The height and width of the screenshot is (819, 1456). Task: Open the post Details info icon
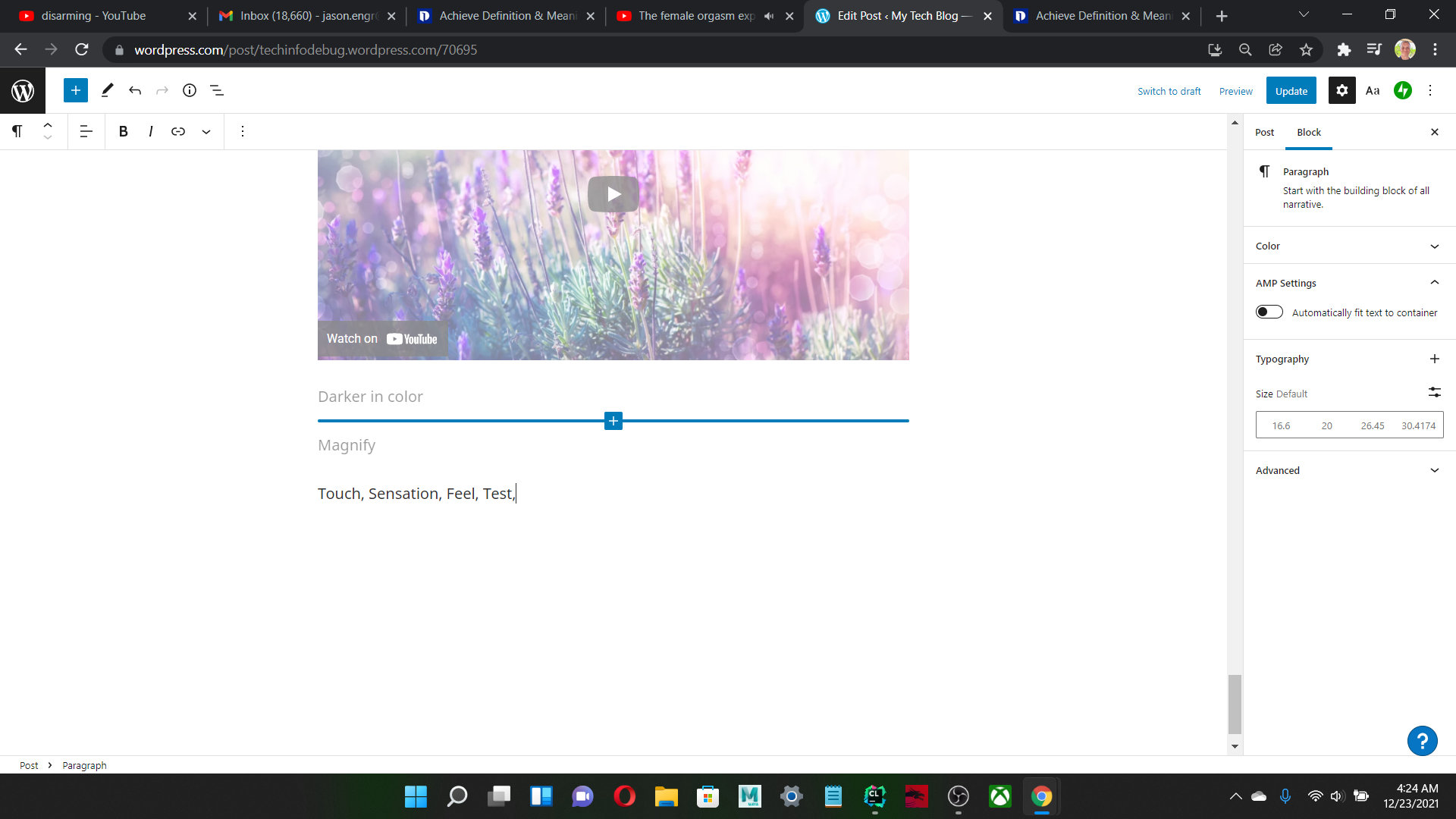point(190,90)
